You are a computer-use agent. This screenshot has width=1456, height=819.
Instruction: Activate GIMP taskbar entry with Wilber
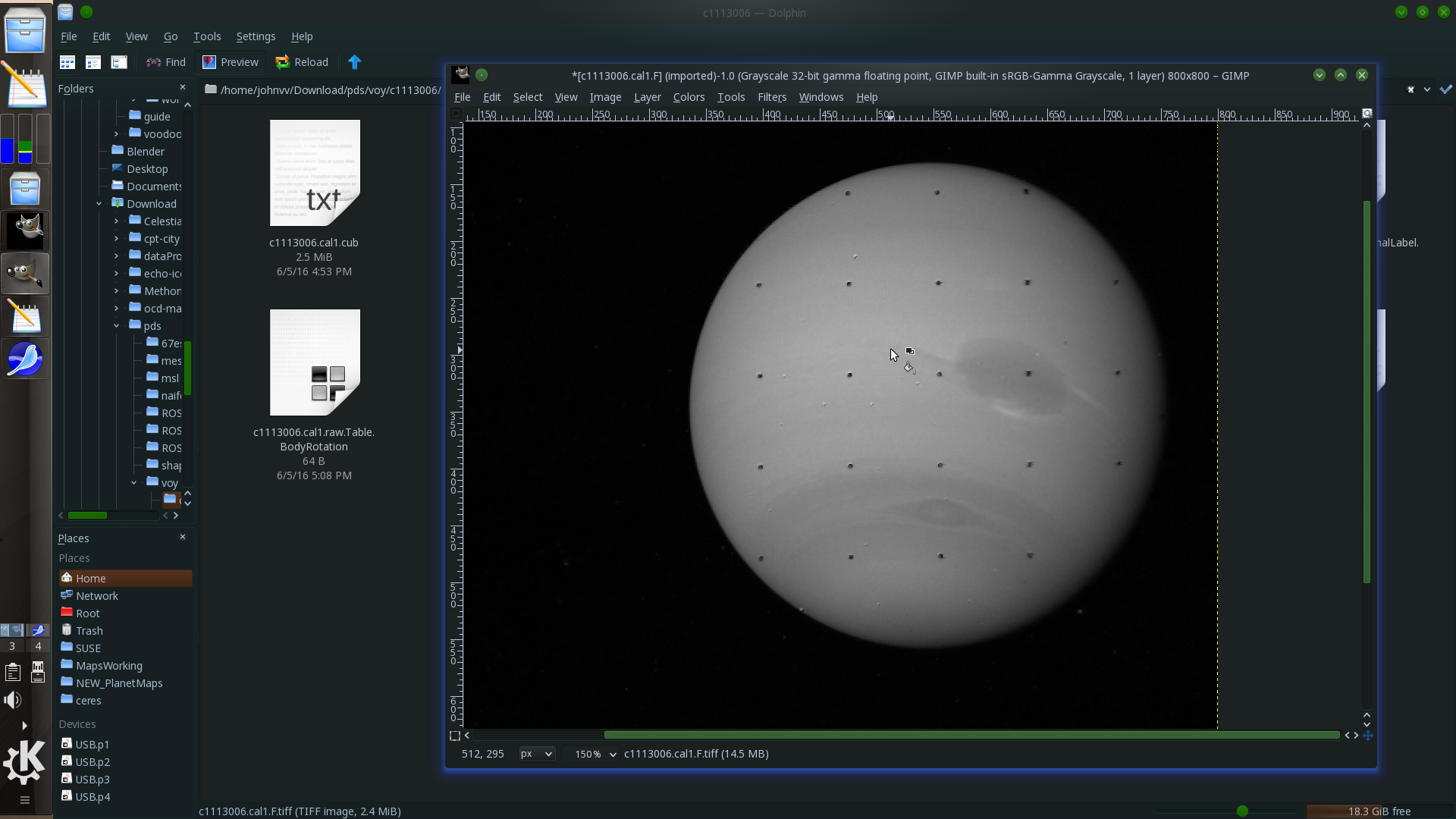pyautogui.click(x=25, y=274)
